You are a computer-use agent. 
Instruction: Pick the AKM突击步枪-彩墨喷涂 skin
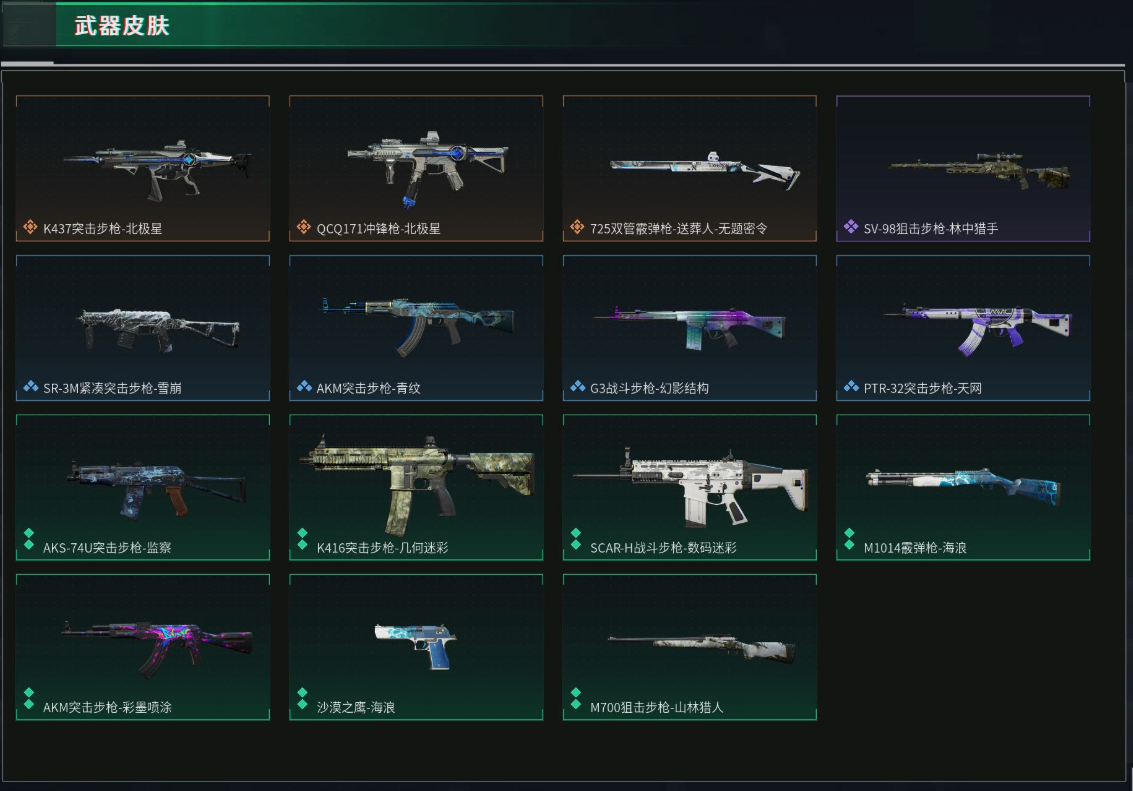pos(143,647)
